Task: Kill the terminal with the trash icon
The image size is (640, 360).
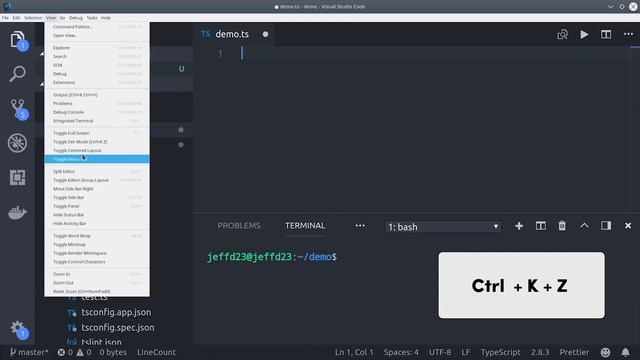Action: tap(562, 226)
